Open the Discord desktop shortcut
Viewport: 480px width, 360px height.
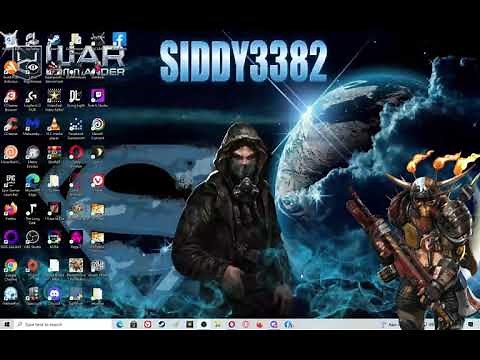click(54, 296)
